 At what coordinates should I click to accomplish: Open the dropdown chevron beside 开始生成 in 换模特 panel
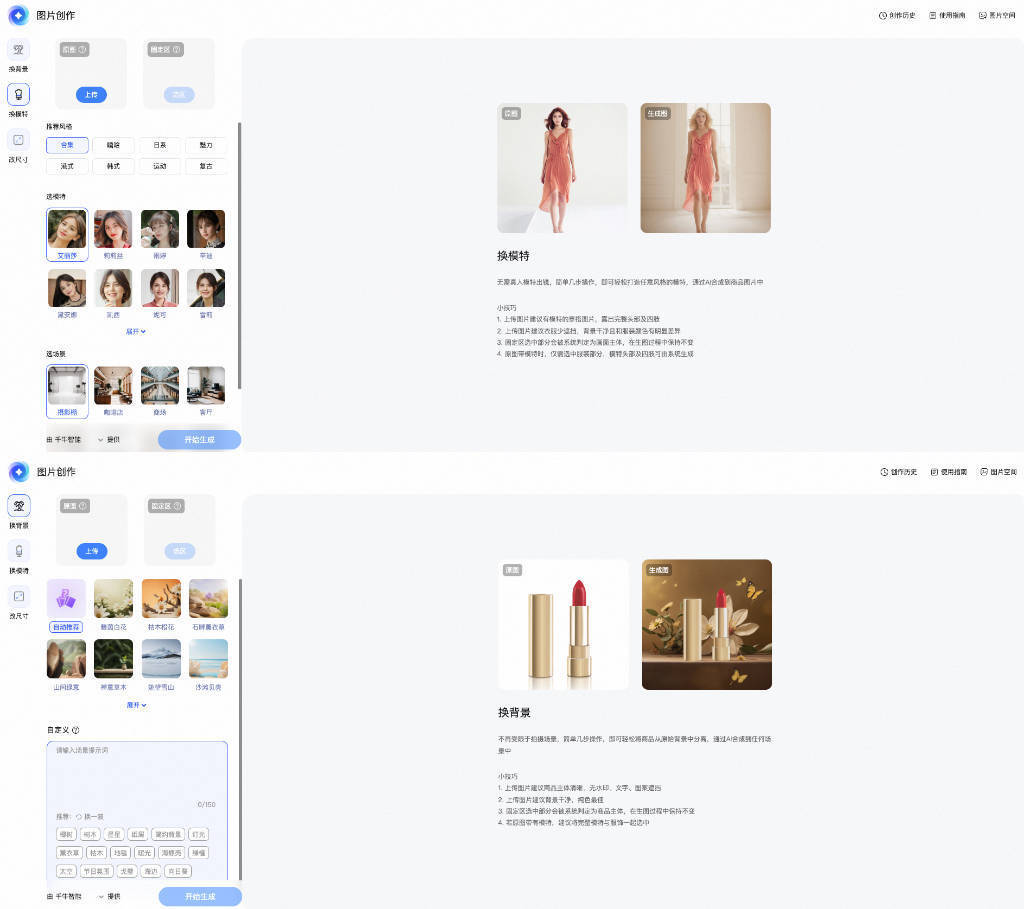101,439
